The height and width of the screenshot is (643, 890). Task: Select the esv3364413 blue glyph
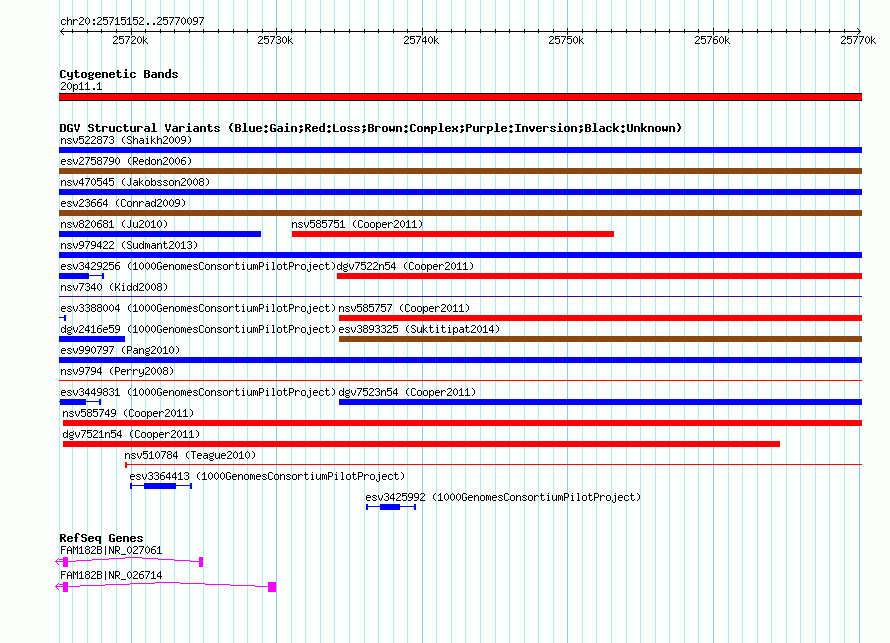pos(161,486)
